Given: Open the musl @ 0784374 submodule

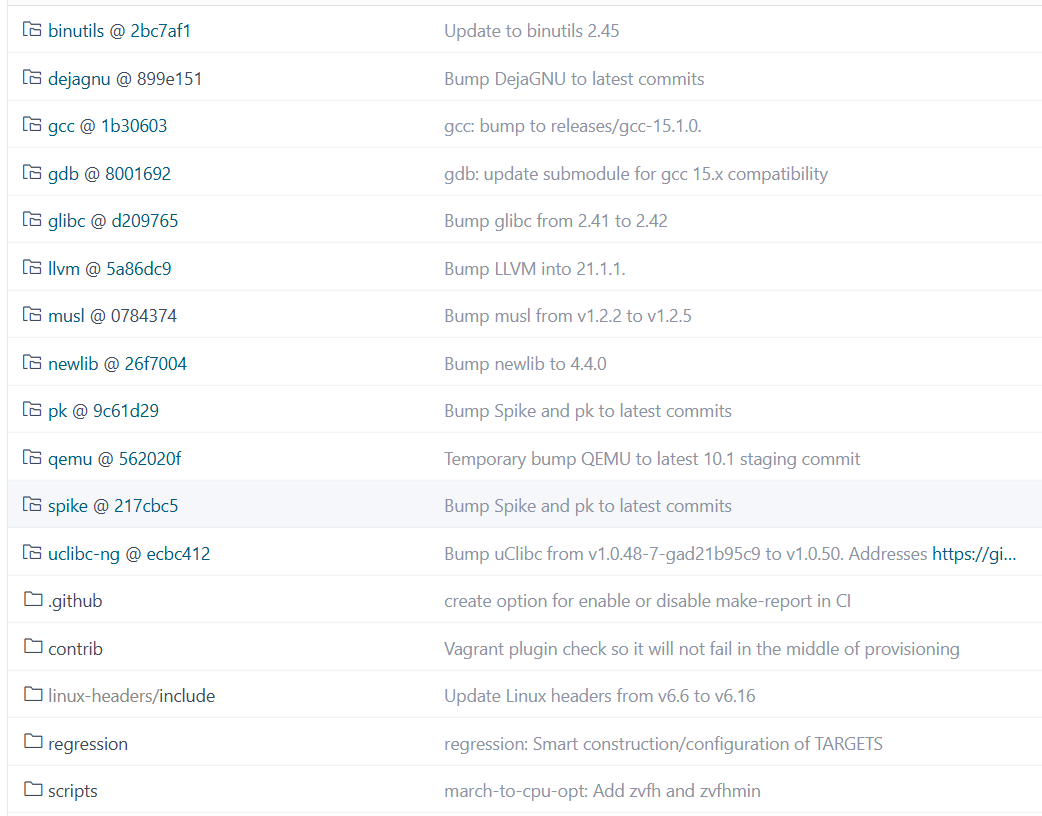Looking at the screenshot, I should [x=112, y=316].
